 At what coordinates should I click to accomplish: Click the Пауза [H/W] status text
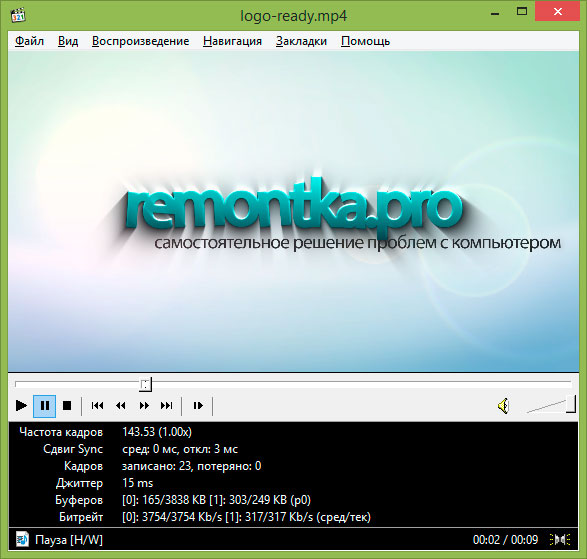[x=69, y=540]
